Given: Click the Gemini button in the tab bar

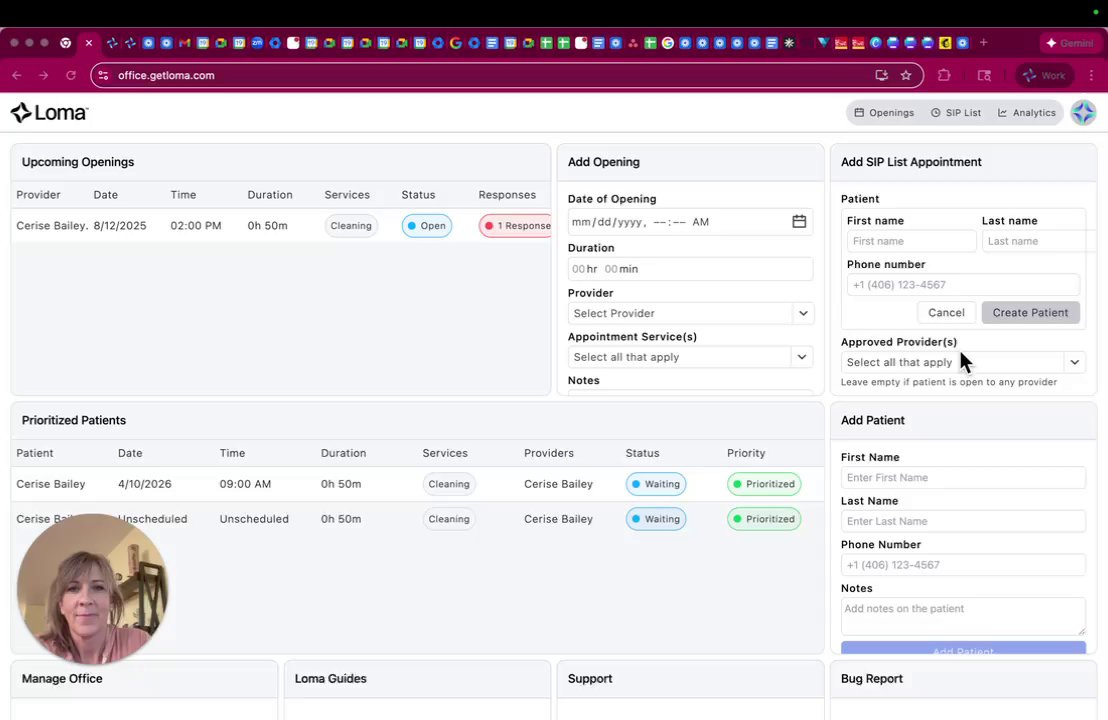Looking at the screenshot, I should click(x=1069, y=43).
